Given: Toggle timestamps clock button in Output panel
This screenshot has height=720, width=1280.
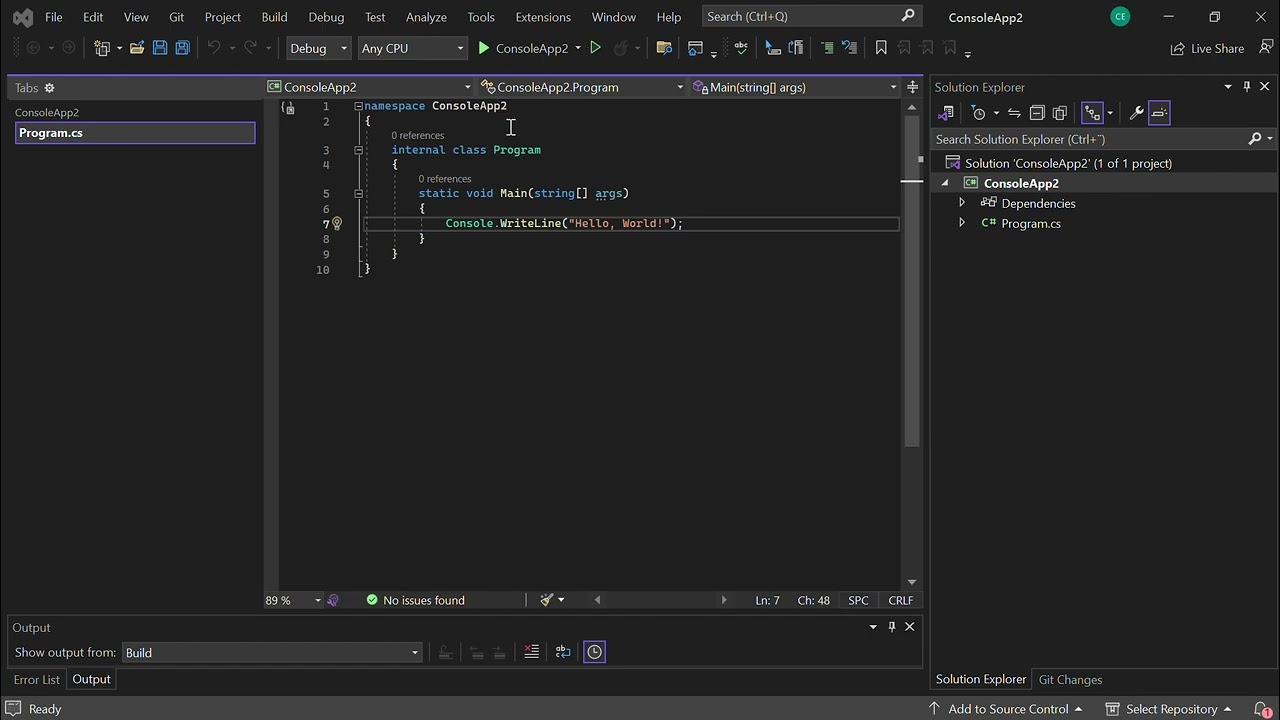Looking at the screenshot, I should pyautogui.click(x=594, y=652).
